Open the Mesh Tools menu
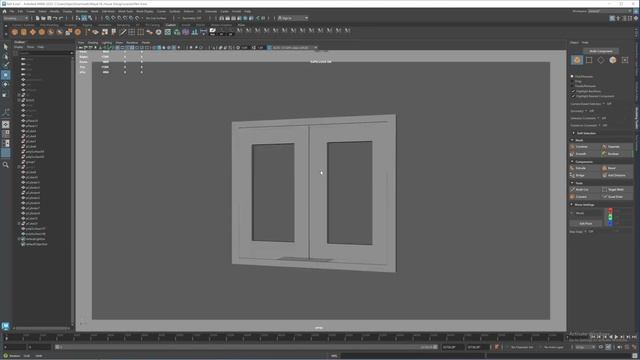Screen dimensions: 640x360 [125, 11]
